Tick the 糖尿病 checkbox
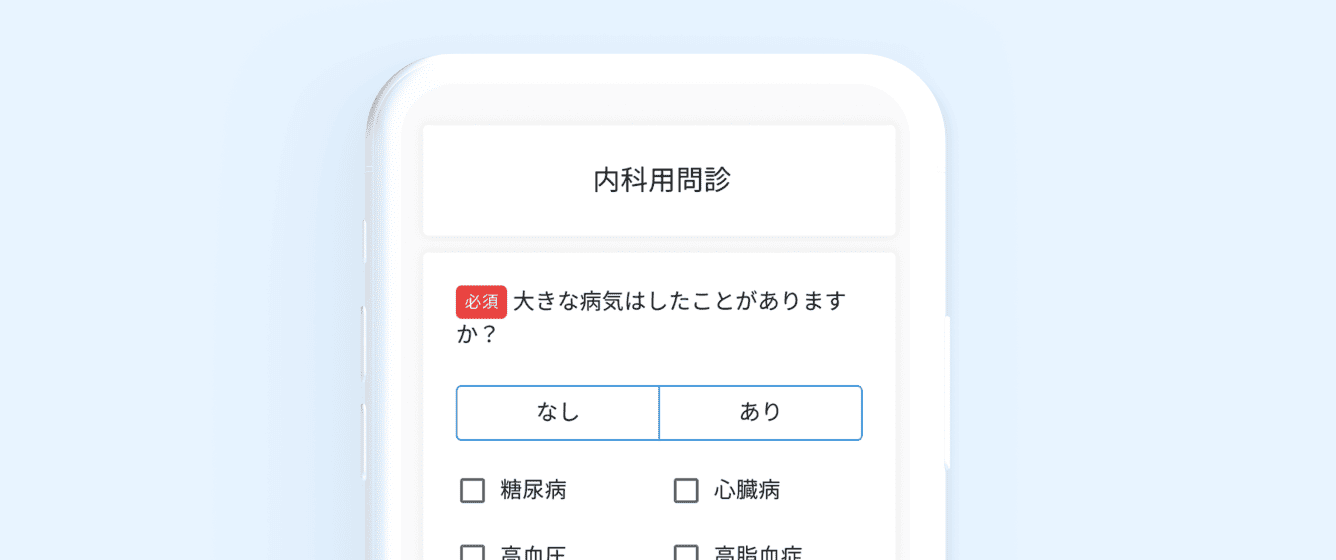Image resolution: width=1336 pixels, height=560 pixels. pos(472,491)
